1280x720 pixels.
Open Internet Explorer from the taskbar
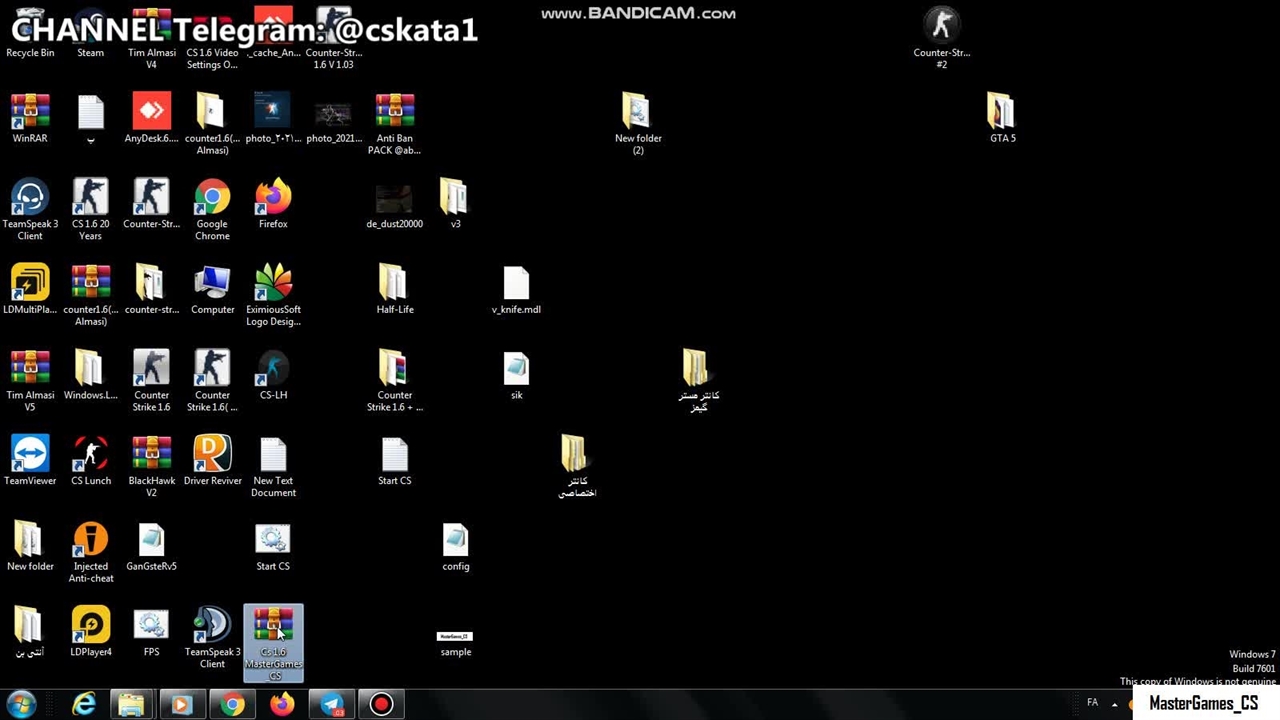pos(84,704)
